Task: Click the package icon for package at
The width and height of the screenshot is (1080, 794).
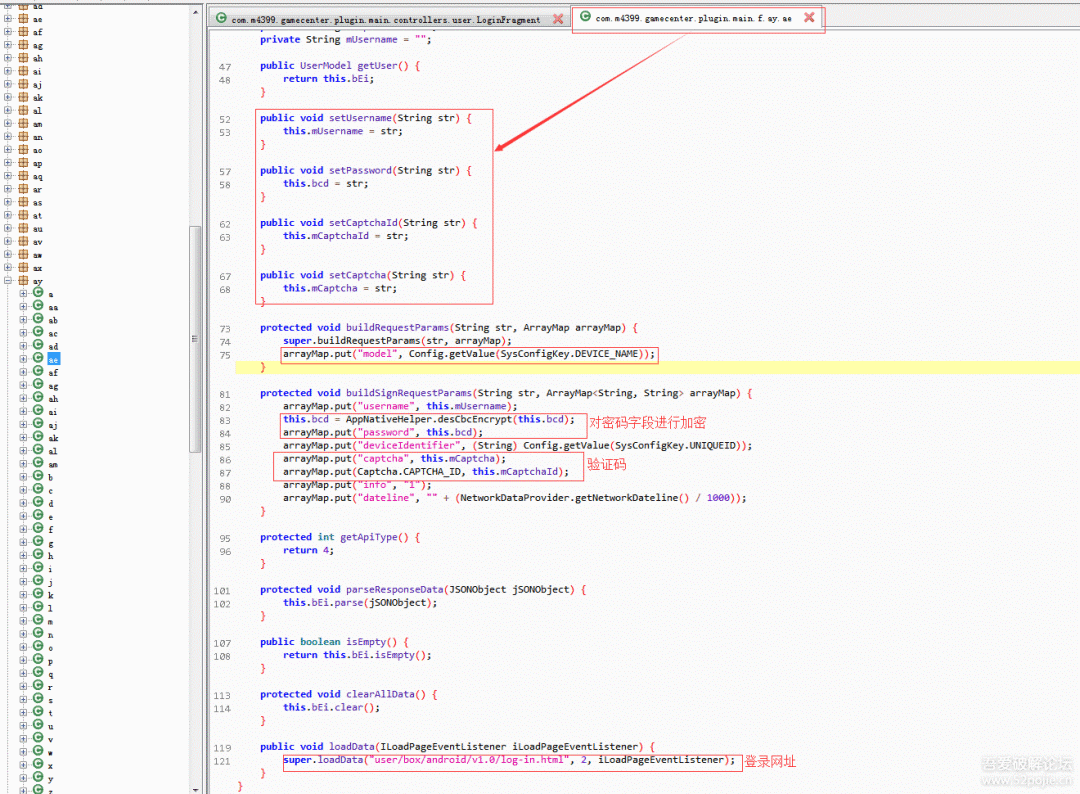Action: point(23,215)
